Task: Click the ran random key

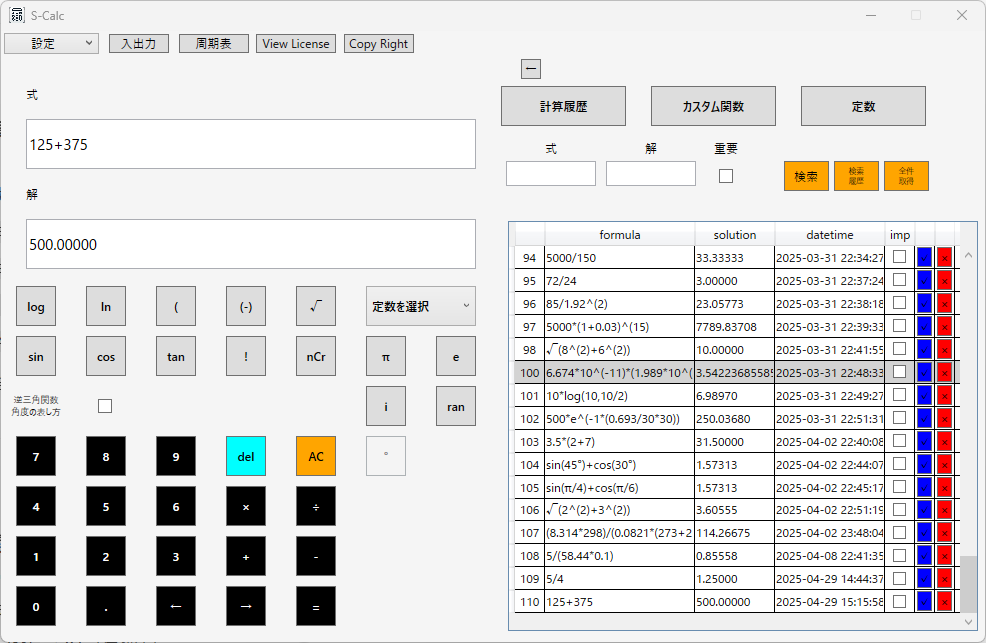Action: click(455, 407)
